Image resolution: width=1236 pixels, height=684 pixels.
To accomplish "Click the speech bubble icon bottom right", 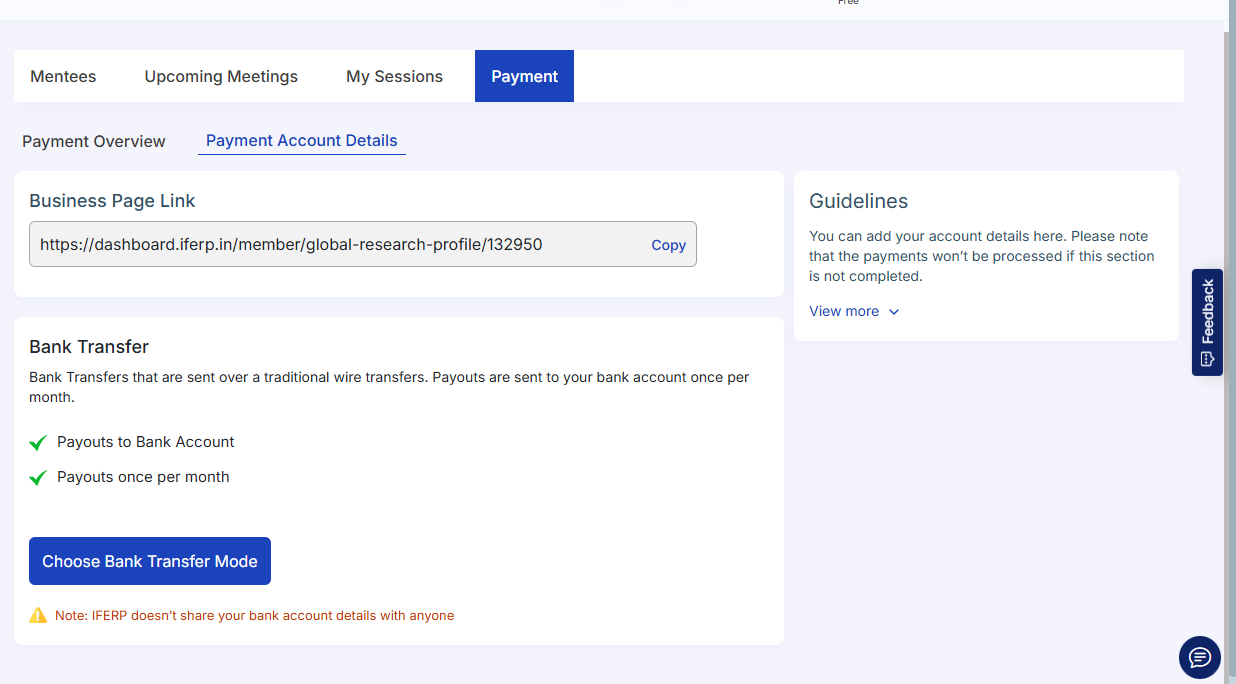I will 1199,657.
